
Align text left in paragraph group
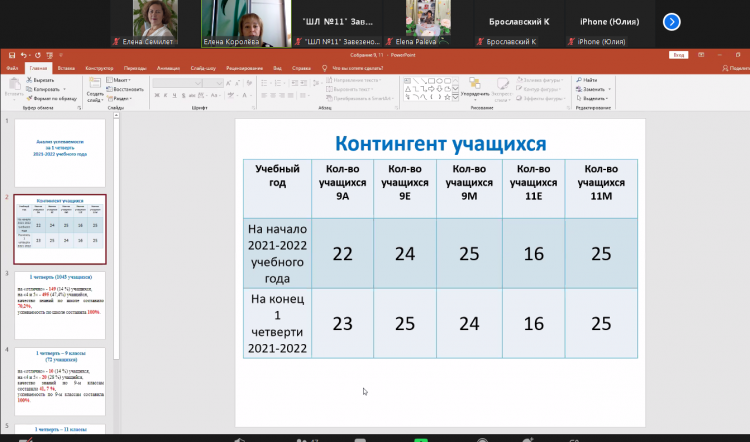pos(264,95)
